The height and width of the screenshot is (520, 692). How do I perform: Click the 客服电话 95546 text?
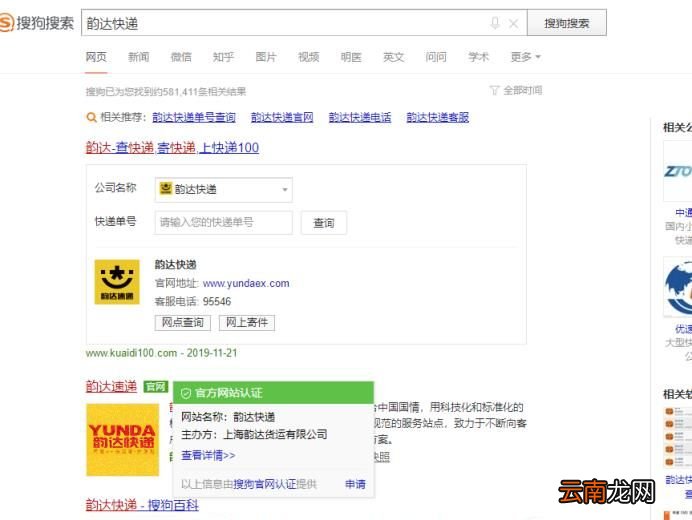point(193,301)
